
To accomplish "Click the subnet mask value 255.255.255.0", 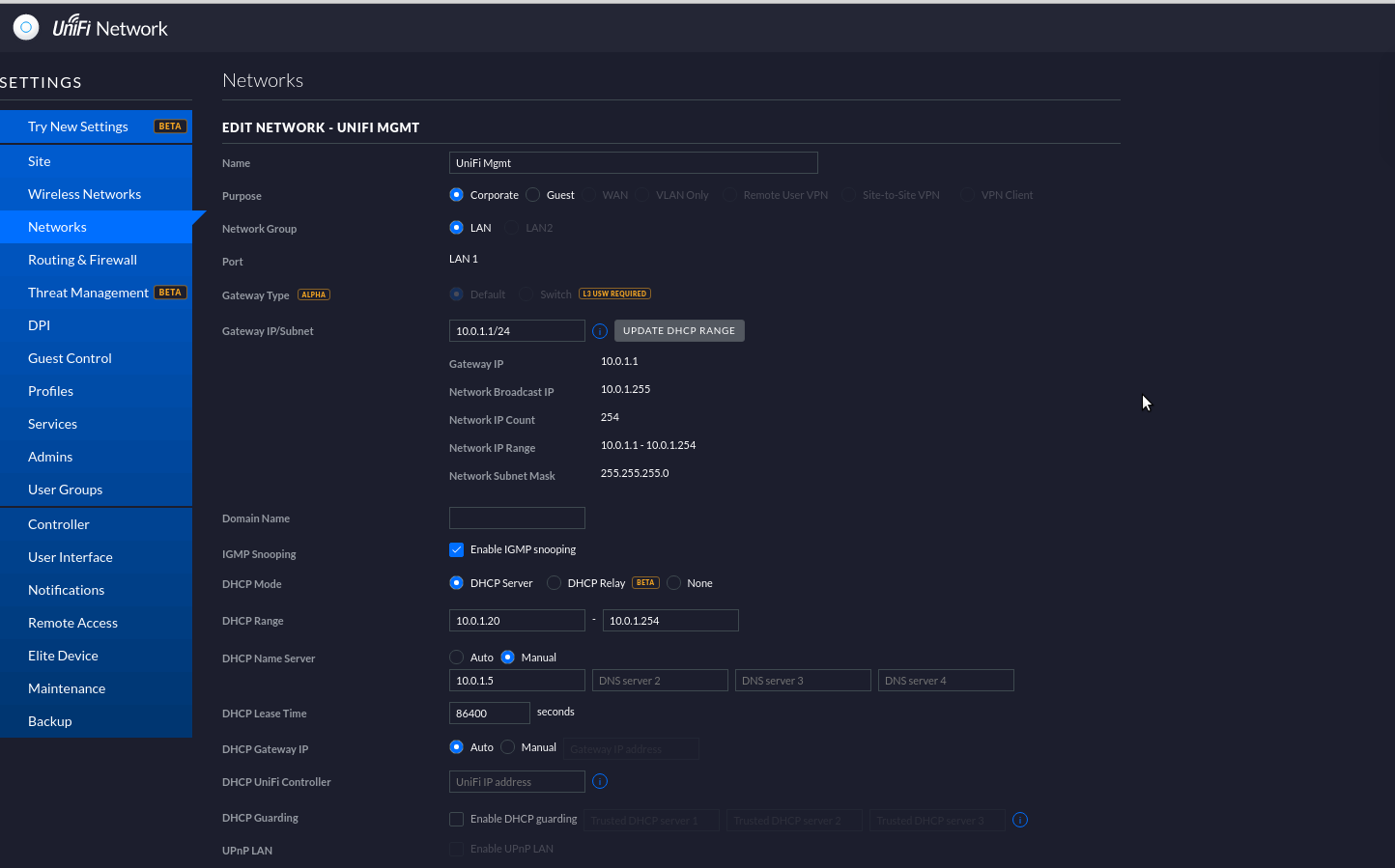I will pos(635,473).
